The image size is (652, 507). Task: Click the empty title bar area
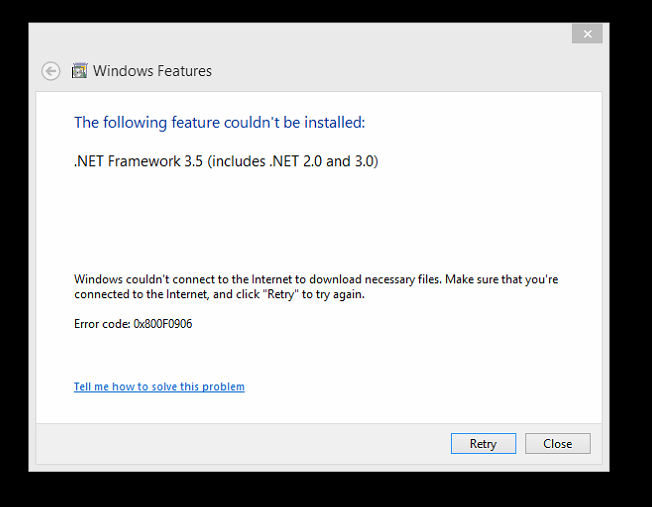[x=300, y=34]
